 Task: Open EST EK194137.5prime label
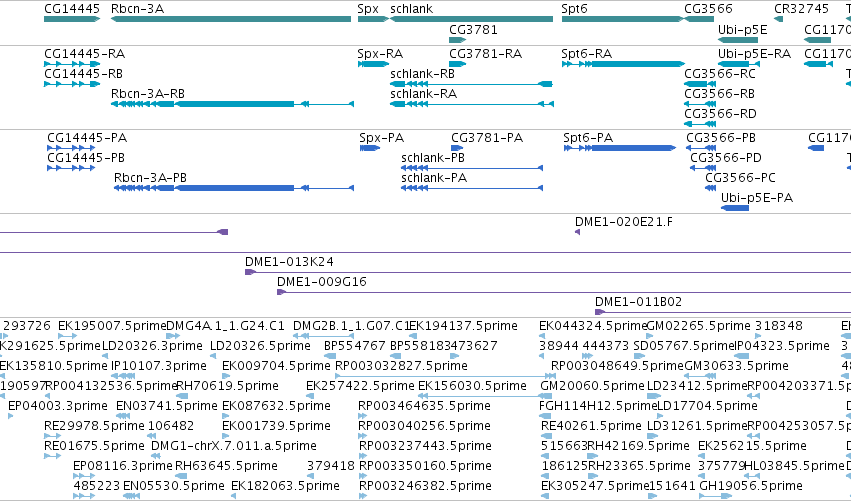tap(463, 326)
